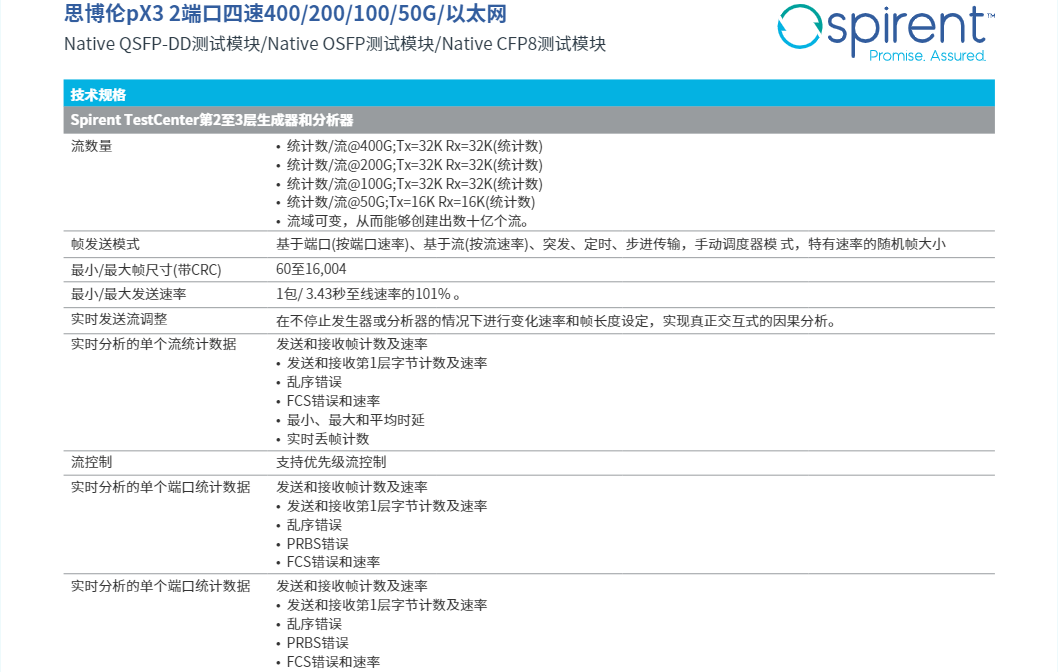1058x672 pixels.
Task: Click the 'Promise. Assured.' tagline
Action: [927, 56]
